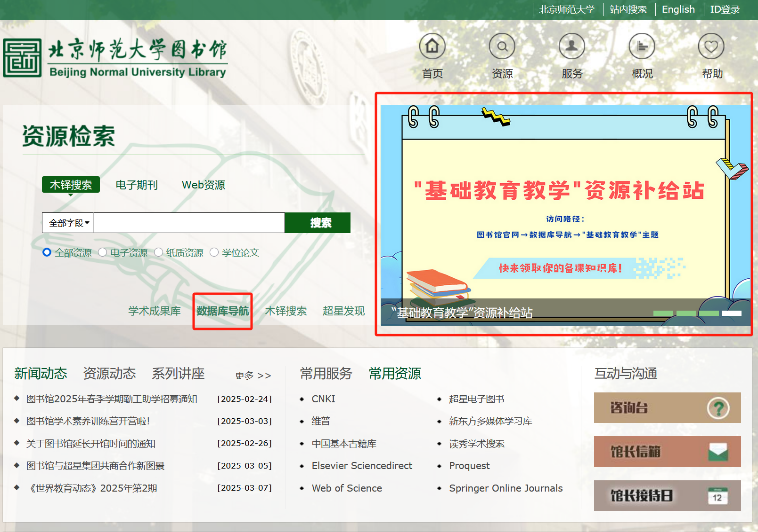Switch to the 资源动态 tab
Image resolution: width=758 pixels, height=532 pixels.
click(109, 373)
